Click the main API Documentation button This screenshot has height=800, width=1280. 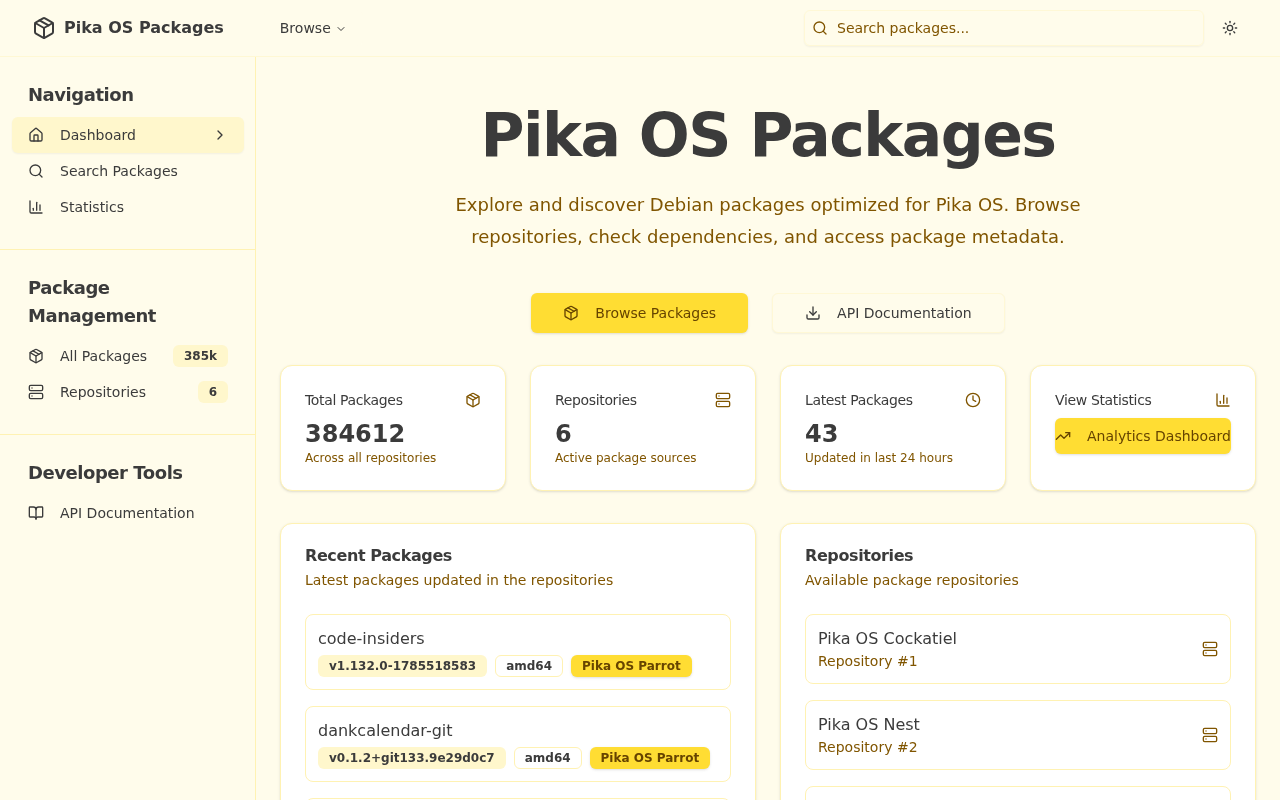[x=888, y=313]
